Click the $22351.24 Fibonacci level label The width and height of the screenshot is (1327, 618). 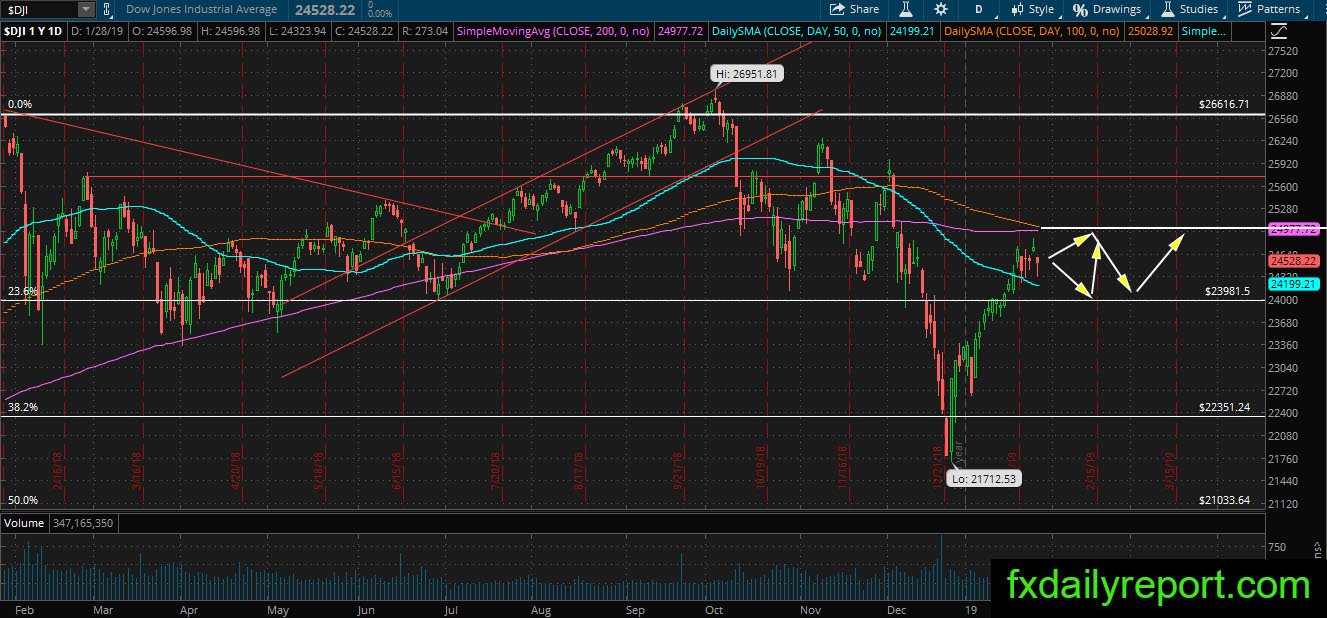(x=1224, y=407)
